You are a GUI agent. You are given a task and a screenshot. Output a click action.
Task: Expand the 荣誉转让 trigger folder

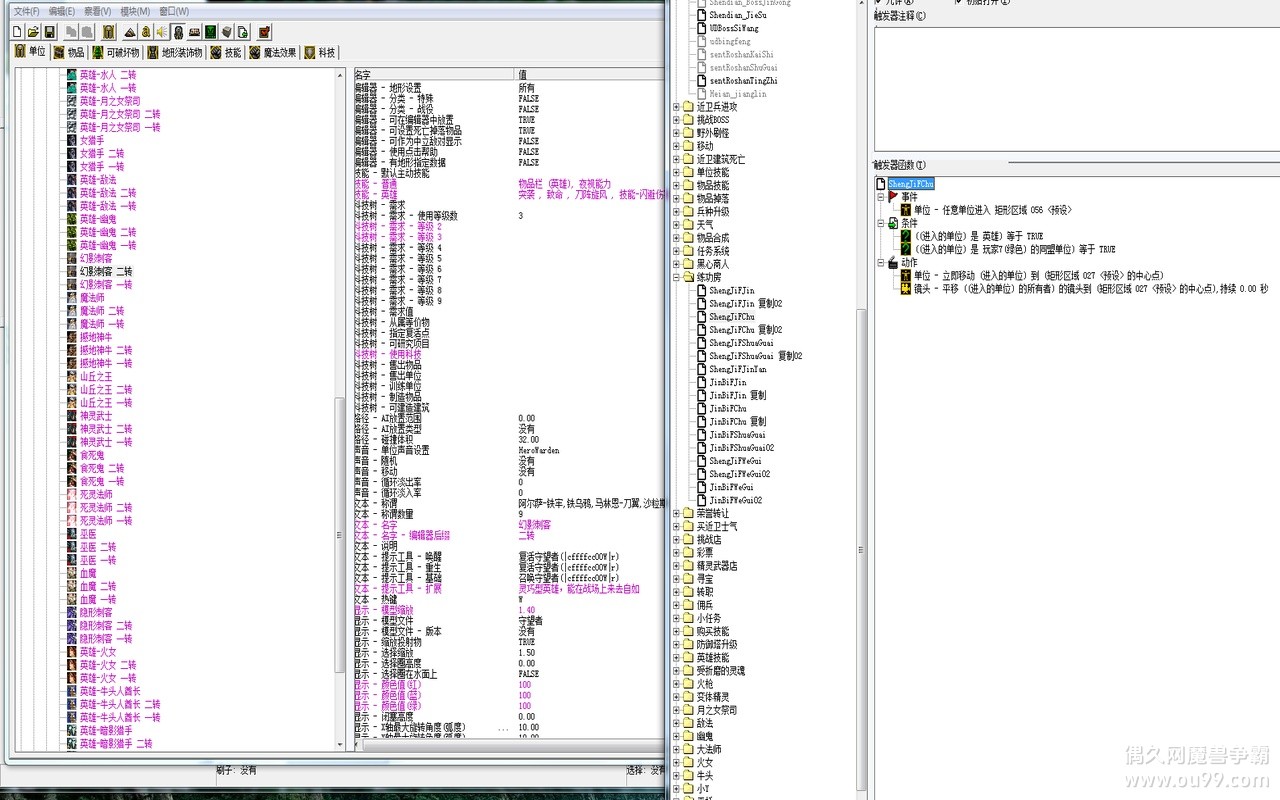coord(676,513)
